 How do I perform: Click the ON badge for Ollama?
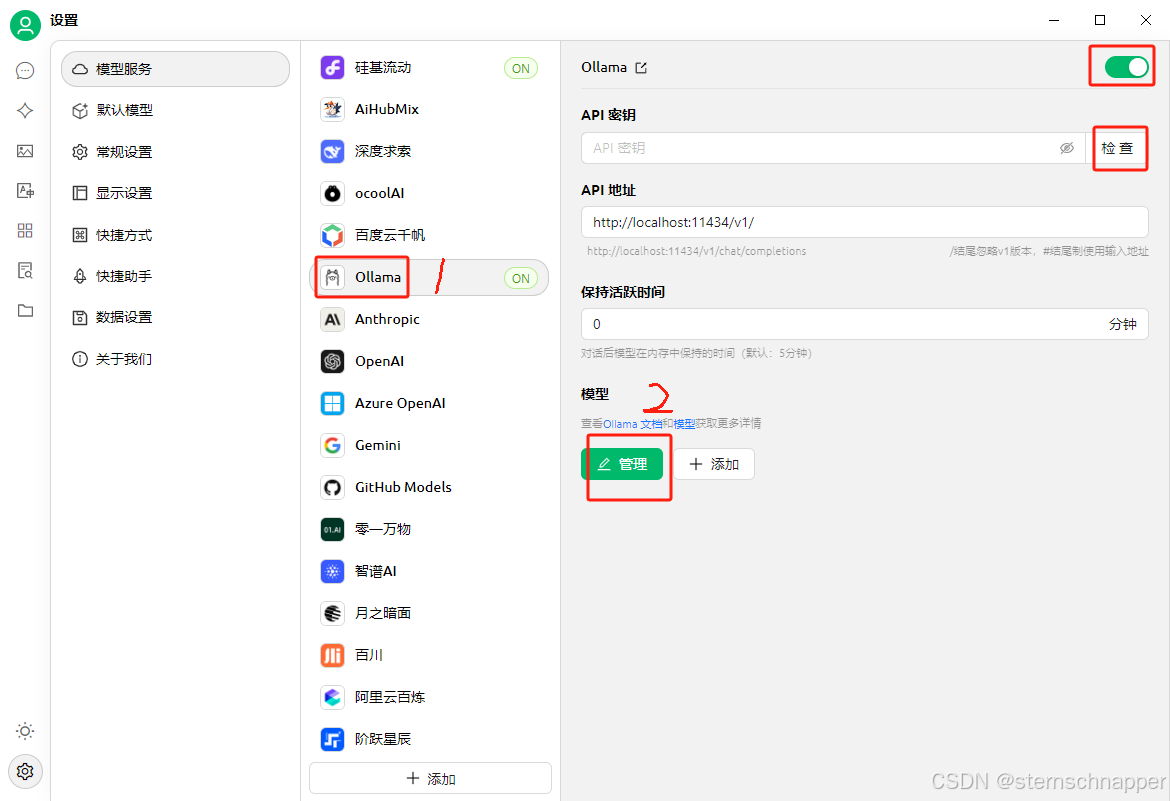click(521, 278)
